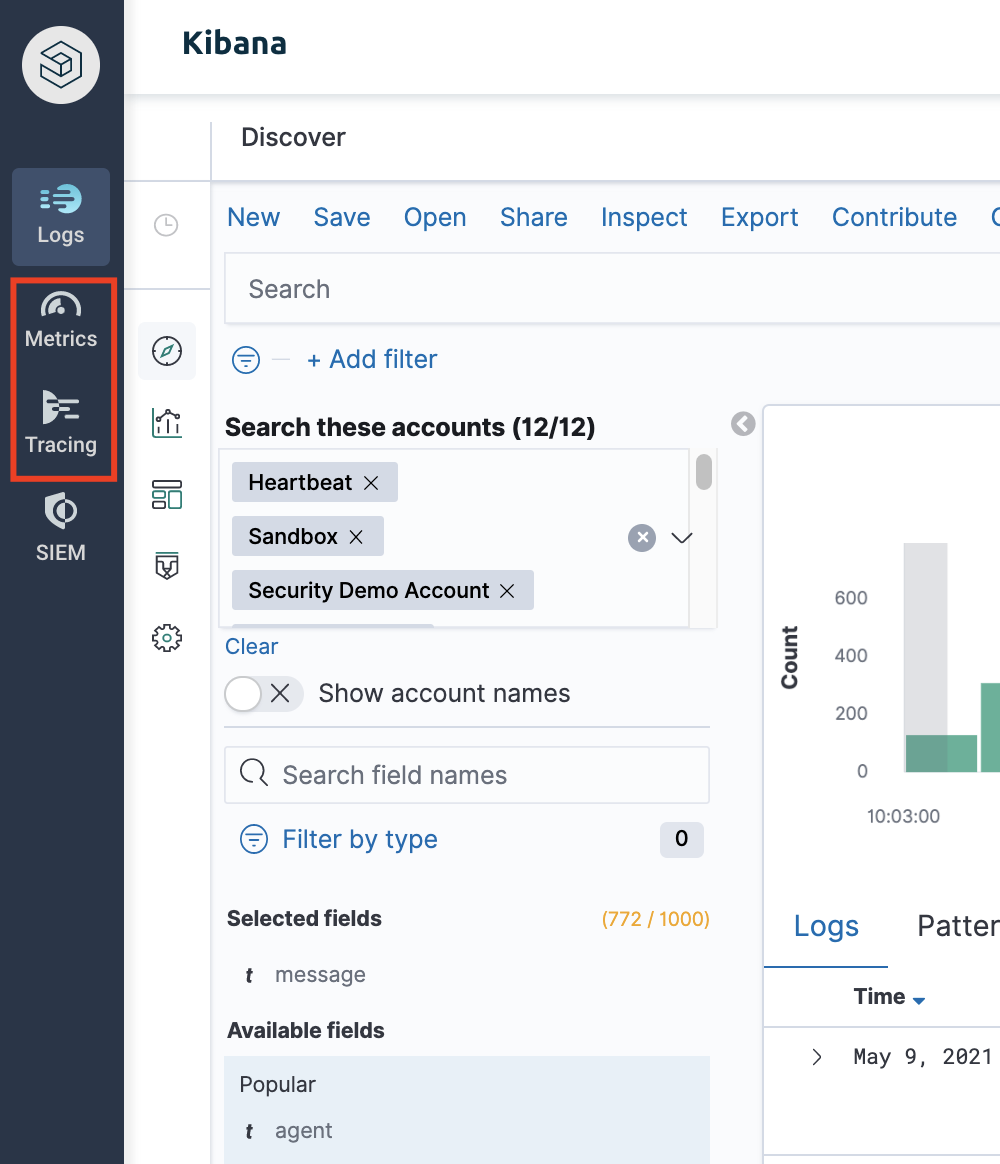Click the Sandbox account tag label
The width and height of the screenshot is (1000, 1164).
point(293,537)
